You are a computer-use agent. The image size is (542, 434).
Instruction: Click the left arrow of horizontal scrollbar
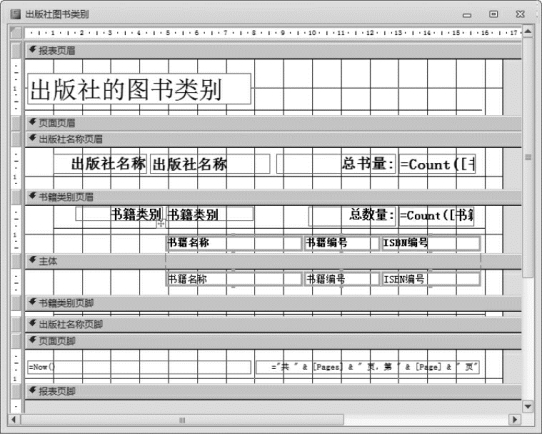click(x=14, y=420)
